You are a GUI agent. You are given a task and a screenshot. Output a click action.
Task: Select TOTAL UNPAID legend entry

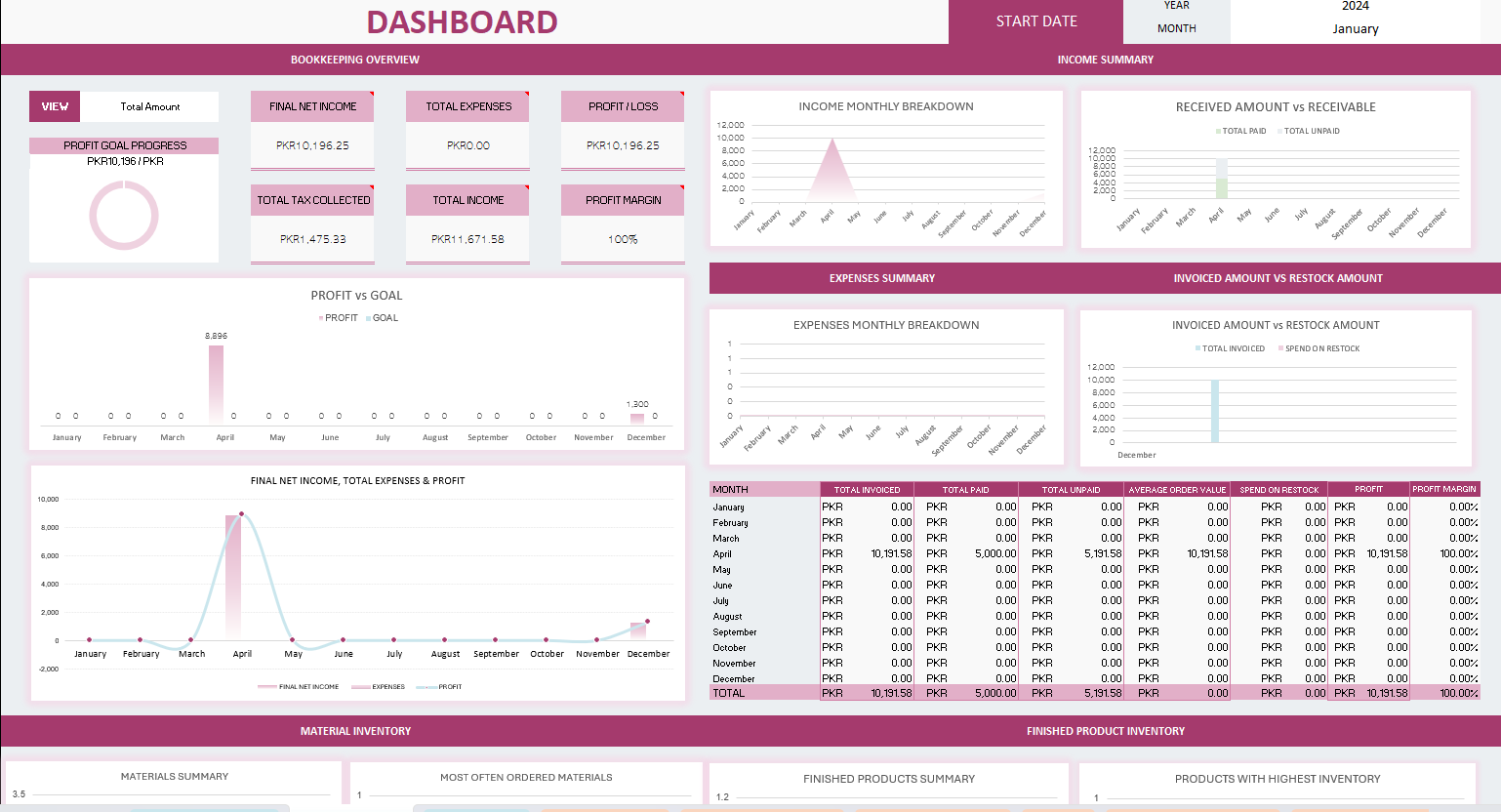(x=1309, y=131)
